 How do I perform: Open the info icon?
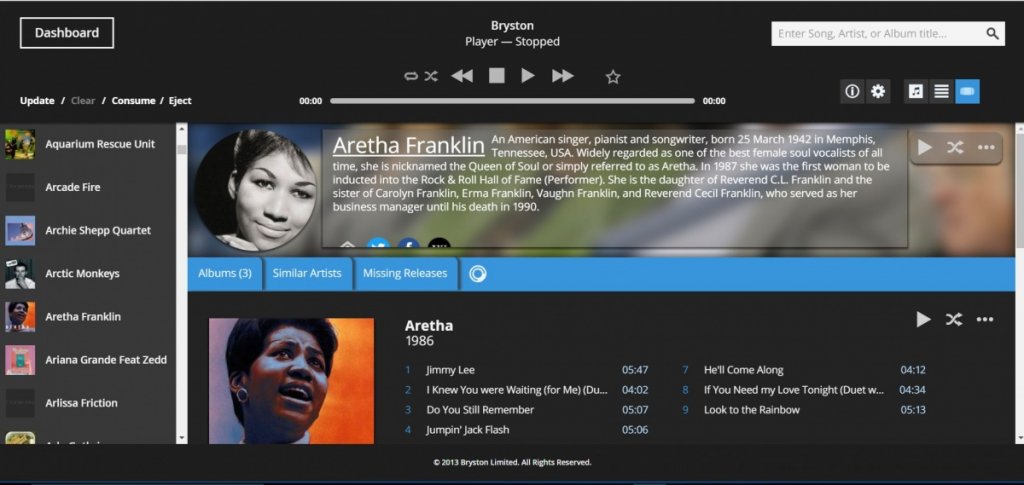click(852, 91)
